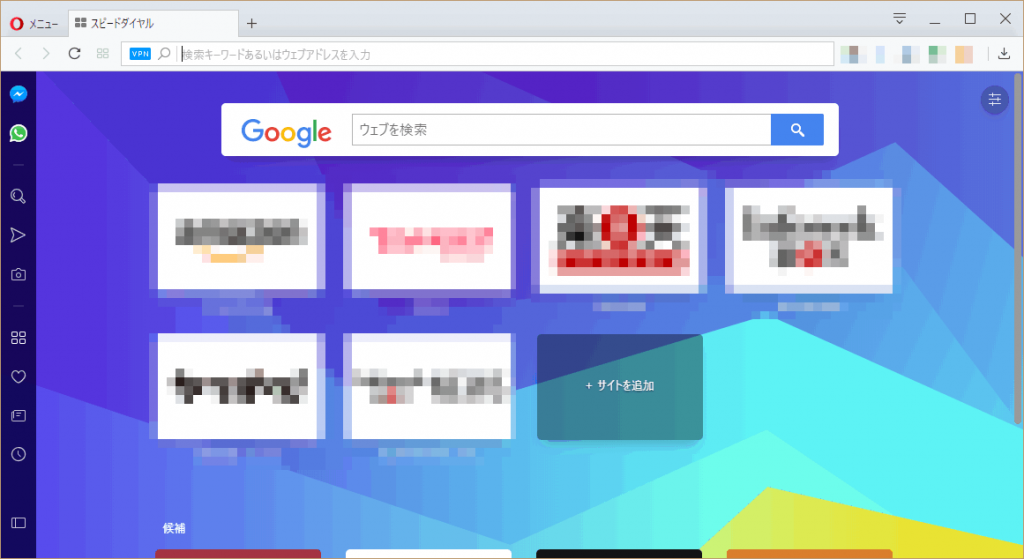Toggle the VPN badge in address bar

(140, 54)
